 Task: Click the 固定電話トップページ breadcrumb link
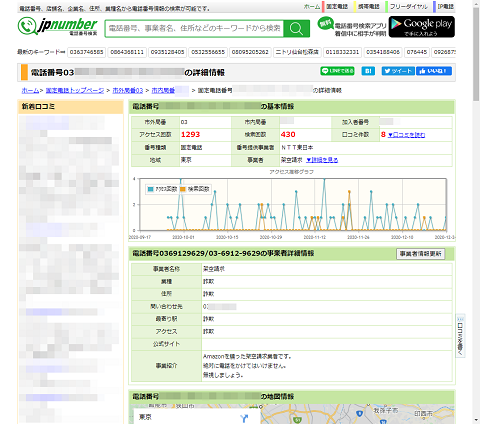click(75, 90)
